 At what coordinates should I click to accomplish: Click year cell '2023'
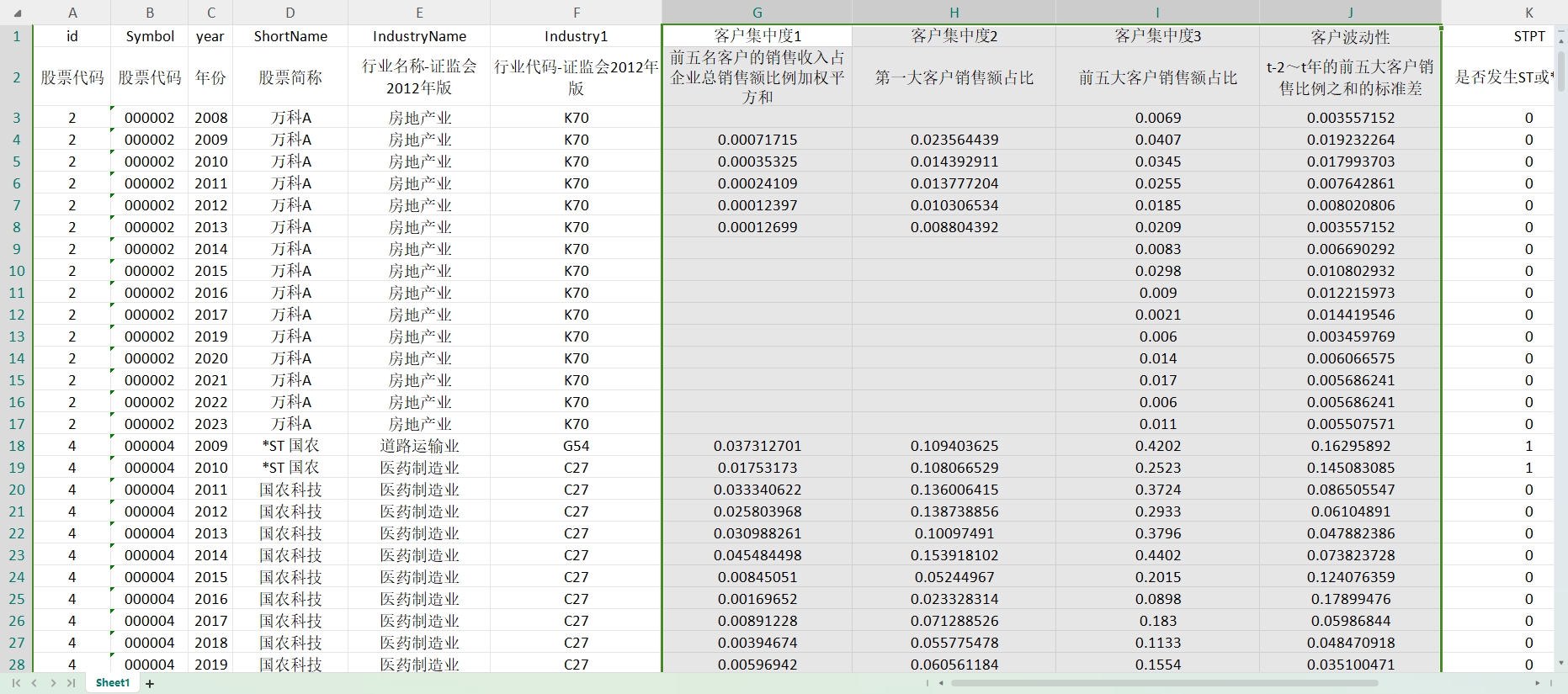[210, 424]
